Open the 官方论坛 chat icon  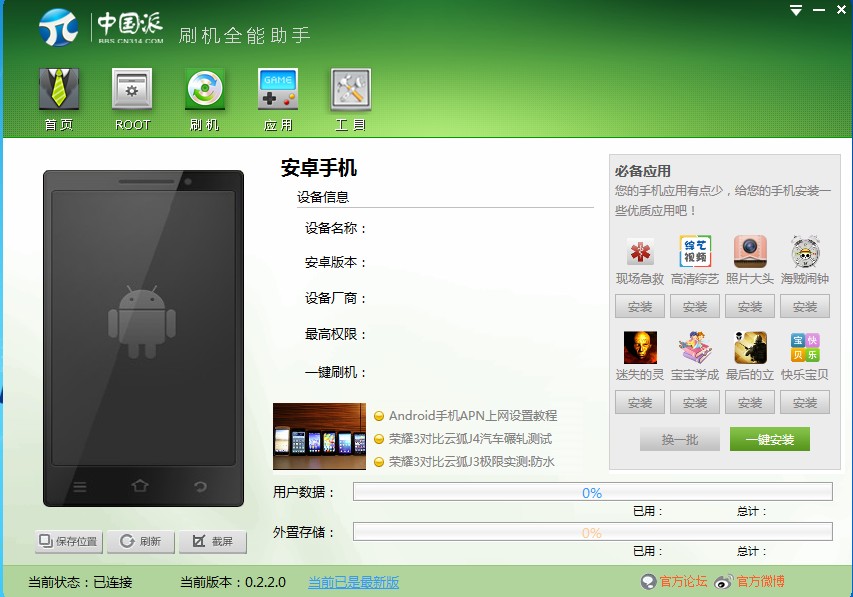coord(648,582)
